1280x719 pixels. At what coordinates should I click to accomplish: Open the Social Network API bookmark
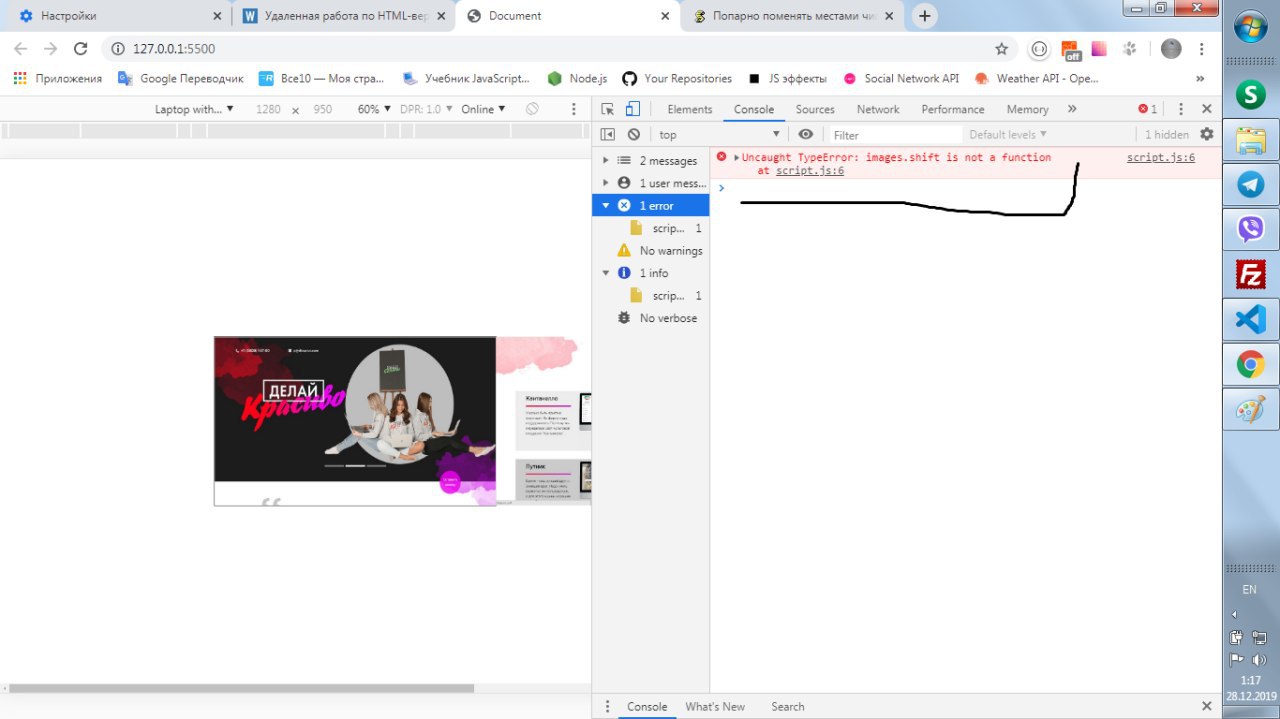[901, 78]
